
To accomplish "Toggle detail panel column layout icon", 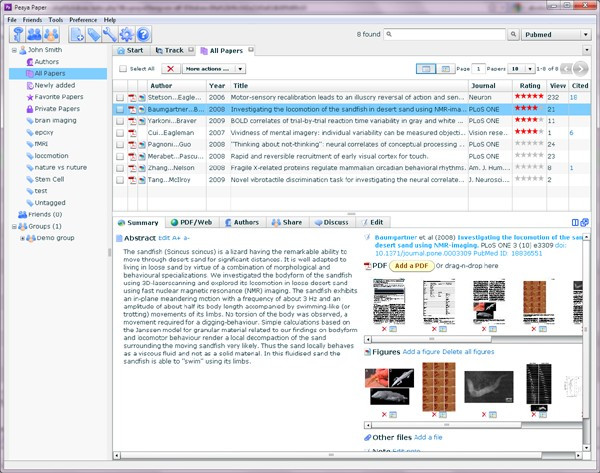I will [575, 222].
